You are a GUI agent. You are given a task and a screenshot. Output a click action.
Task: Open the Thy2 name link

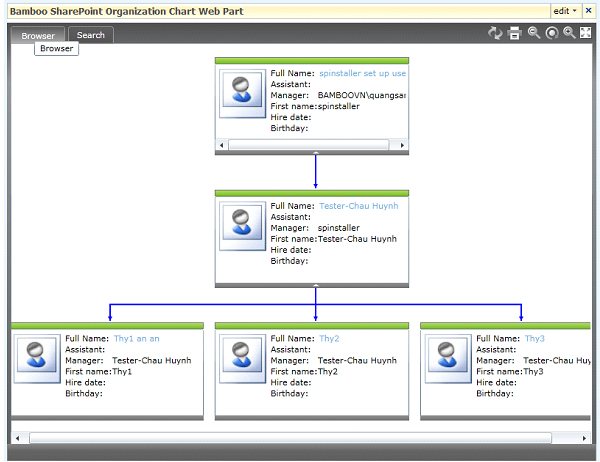(x=329, y=338)
